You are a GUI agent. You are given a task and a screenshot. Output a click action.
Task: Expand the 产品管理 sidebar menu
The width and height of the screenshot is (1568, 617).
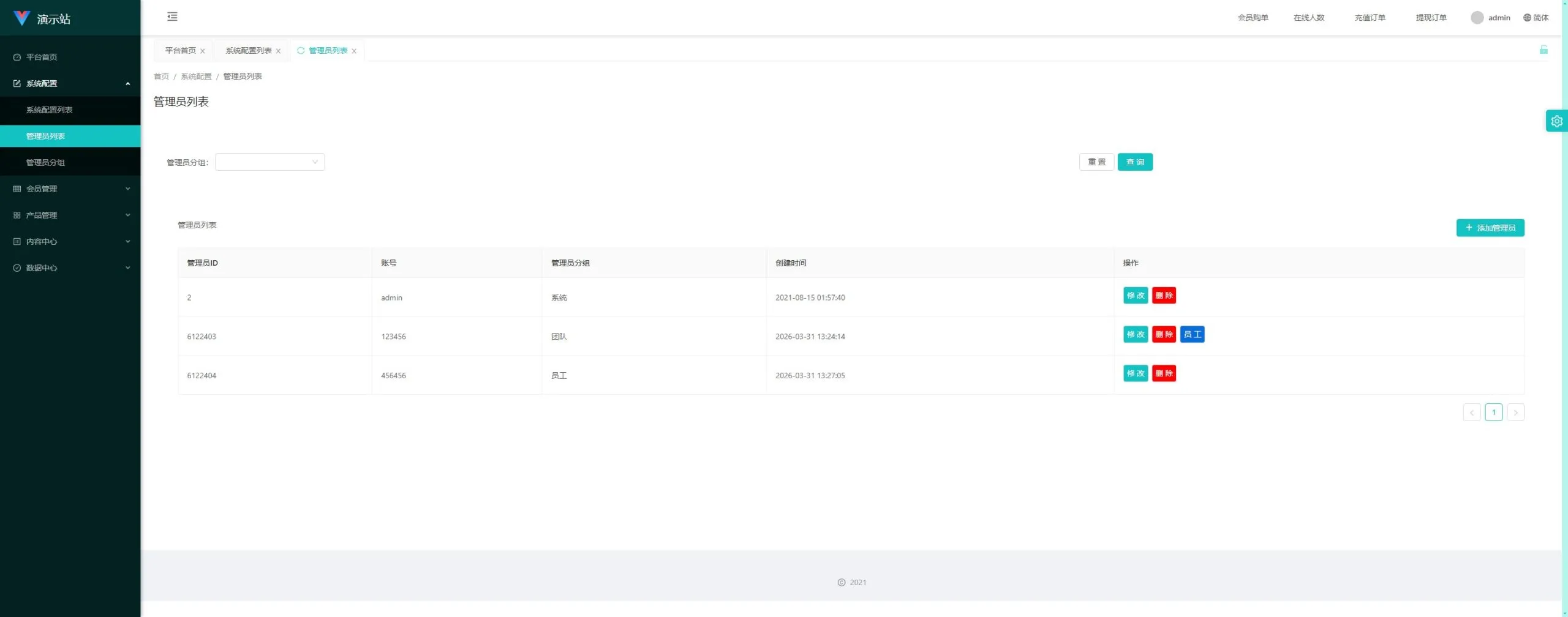click(70, 215)
